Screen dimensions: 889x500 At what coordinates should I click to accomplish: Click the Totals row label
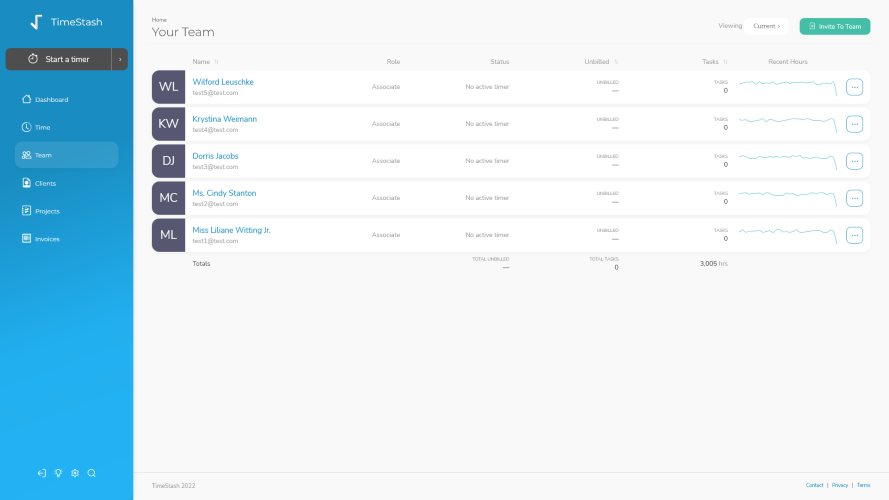[x=201, y=264]
